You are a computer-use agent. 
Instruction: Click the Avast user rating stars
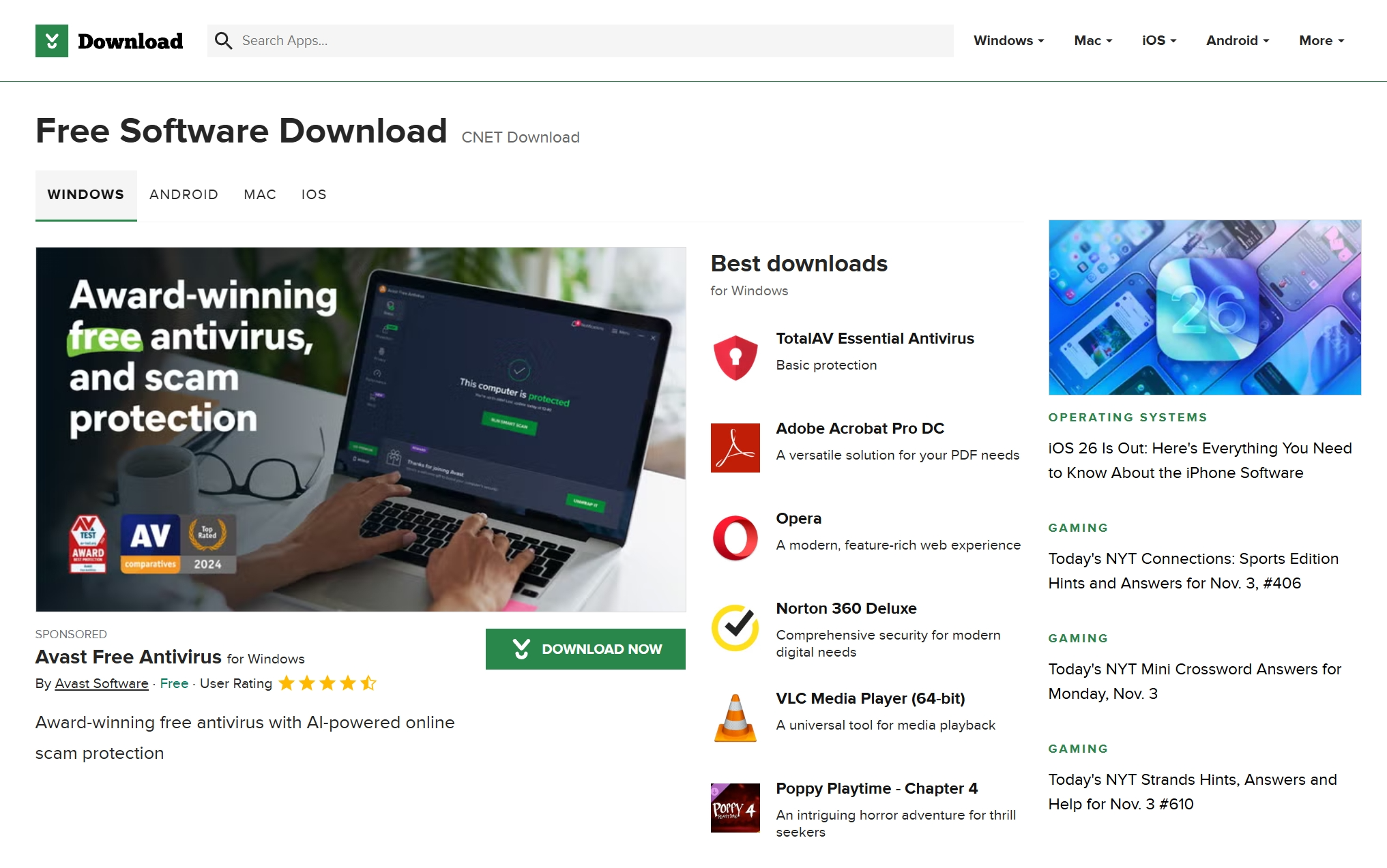point(327,683)
